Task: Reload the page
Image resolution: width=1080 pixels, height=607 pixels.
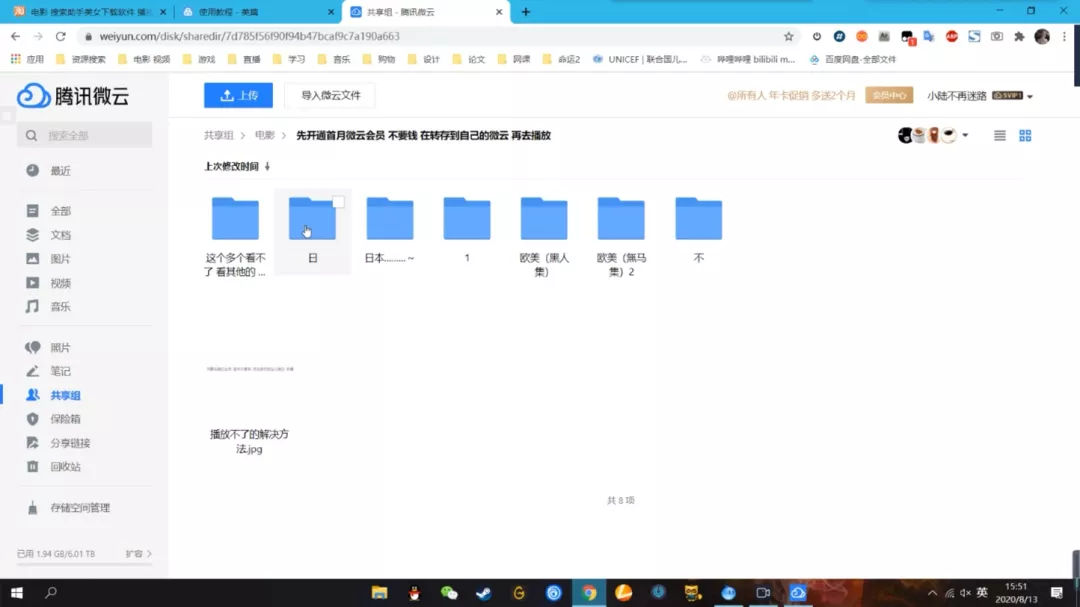Action: (61, 36)
